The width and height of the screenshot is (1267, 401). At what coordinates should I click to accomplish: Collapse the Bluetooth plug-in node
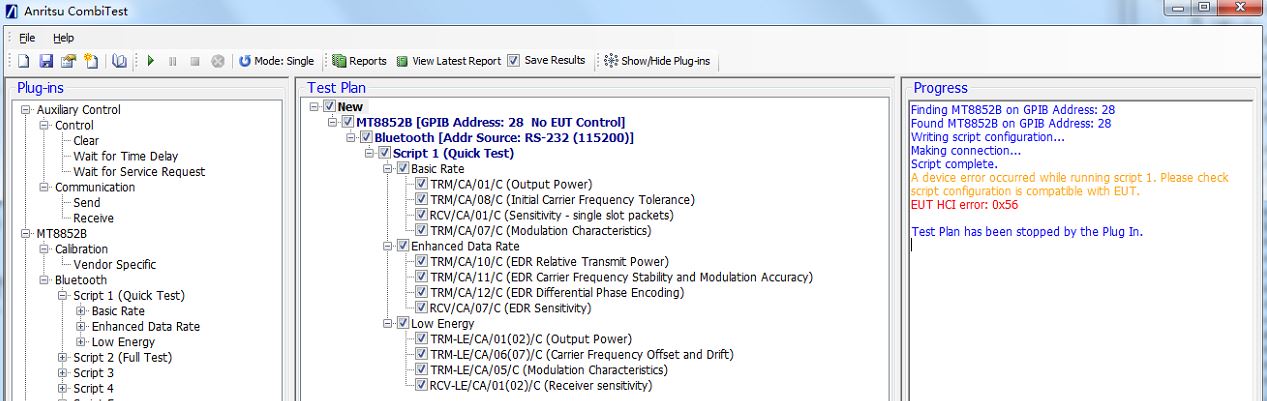[45, 281]
